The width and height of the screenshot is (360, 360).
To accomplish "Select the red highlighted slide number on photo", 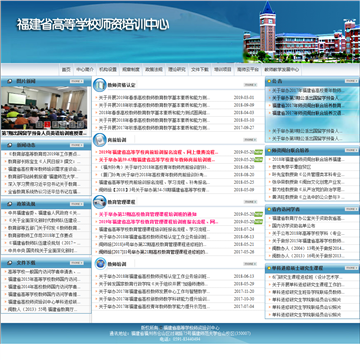I will [48, 125].
